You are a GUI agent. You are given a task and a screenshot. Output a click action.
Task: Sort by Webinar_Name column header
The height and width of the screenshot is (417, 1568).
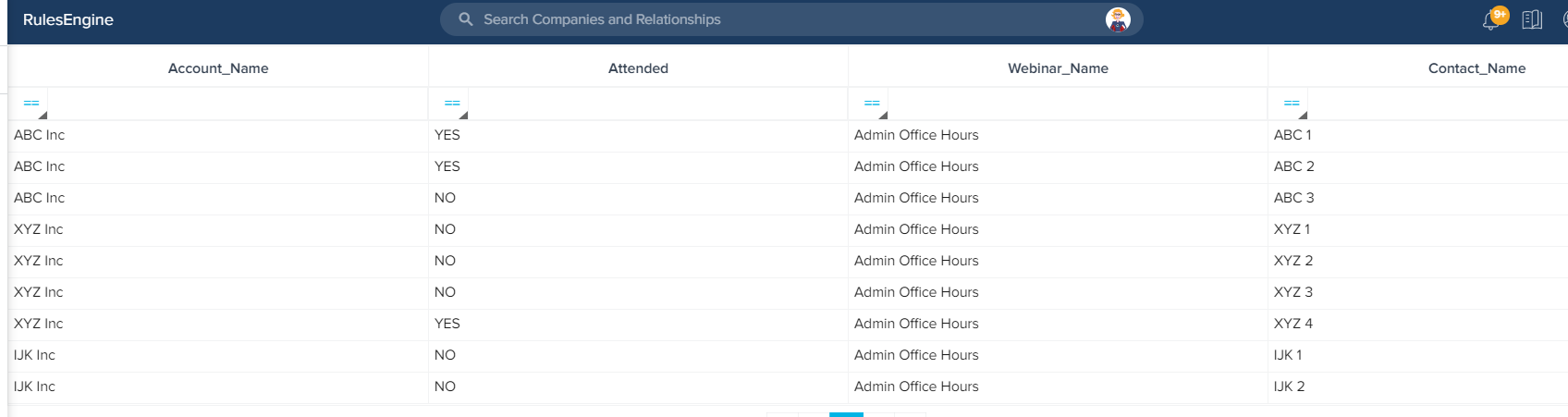(1058, 68)
